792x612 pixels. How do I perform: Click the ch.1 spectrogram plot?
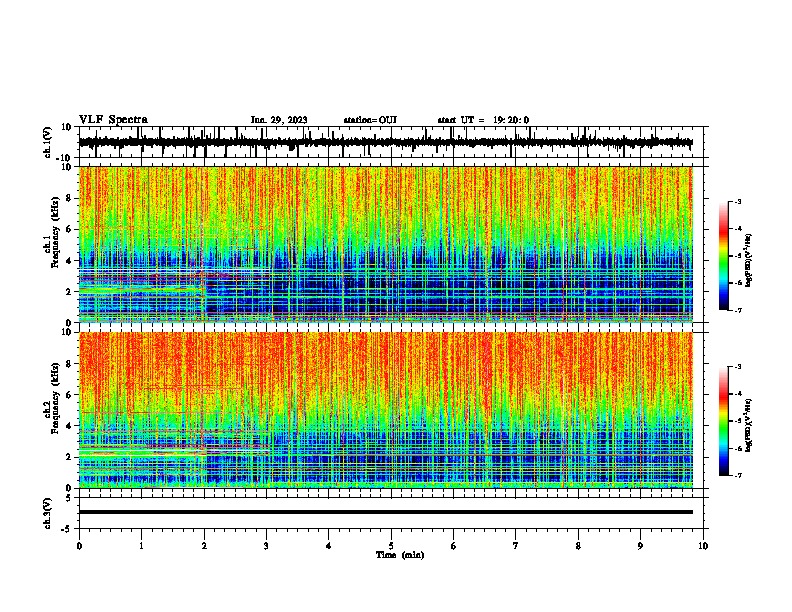click(386, 244)
